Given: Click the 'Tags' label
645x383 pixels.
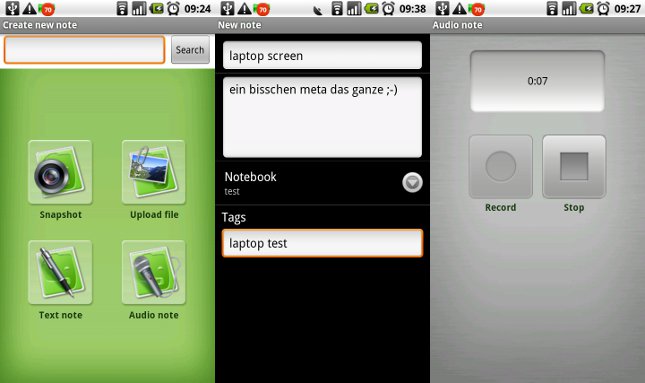Looking at the screenshot, I should click(234, 217).
